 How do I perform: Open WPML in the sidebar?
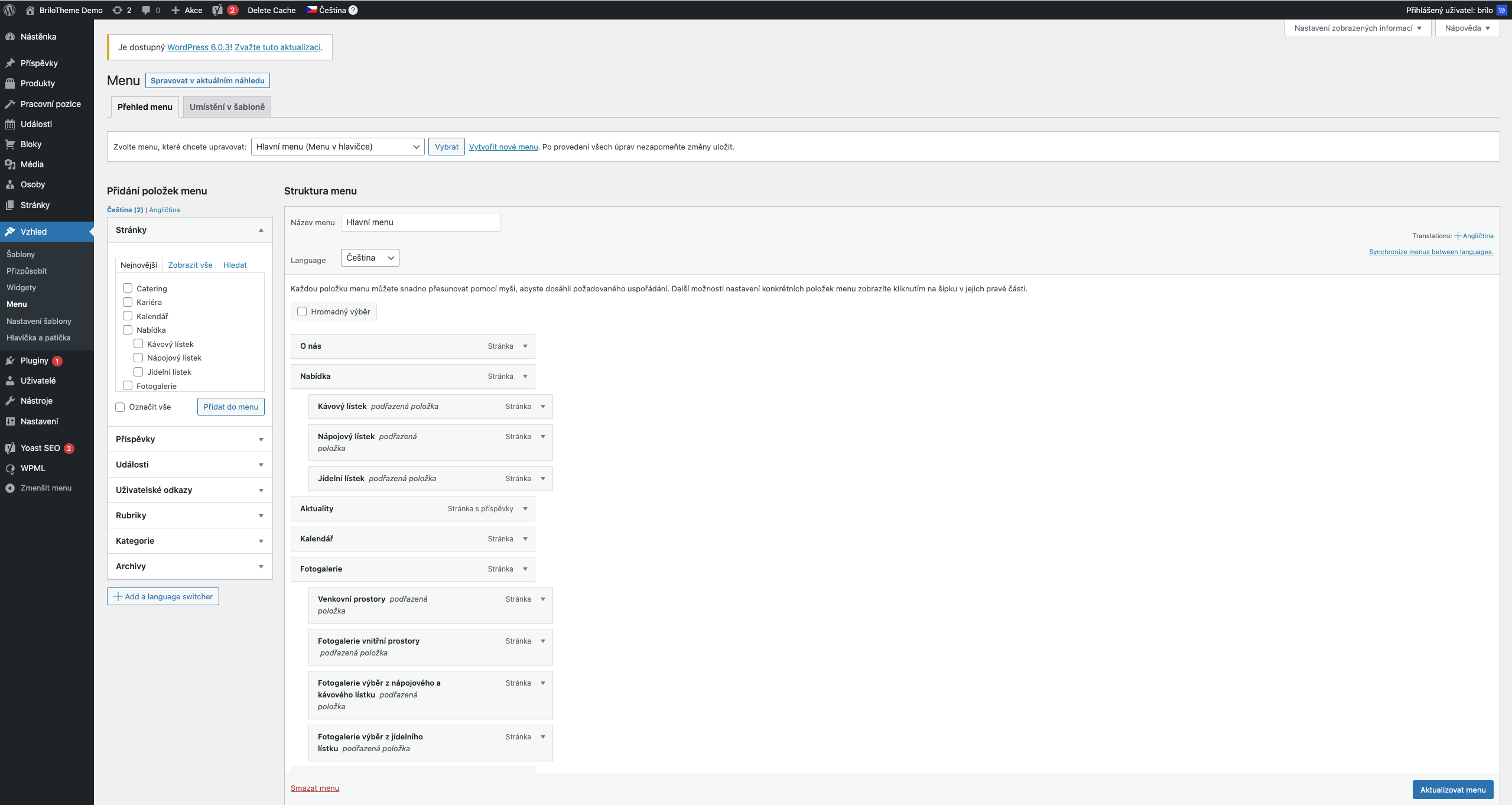coord(32,468)
